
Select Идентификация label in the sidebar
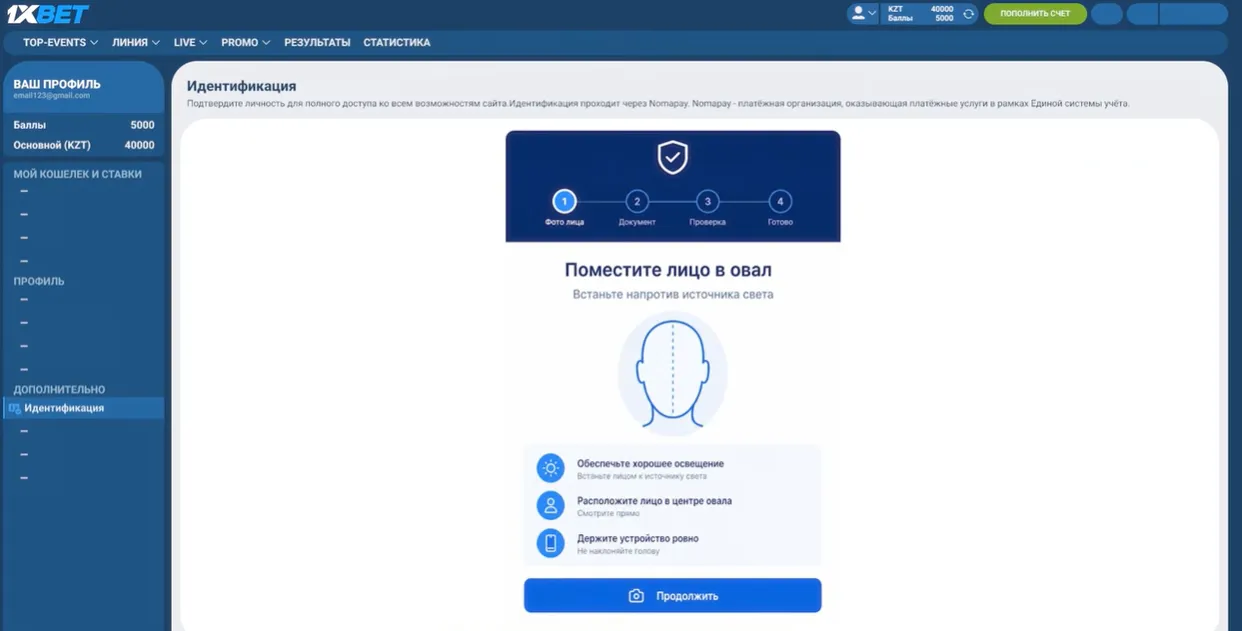[64, 408]
